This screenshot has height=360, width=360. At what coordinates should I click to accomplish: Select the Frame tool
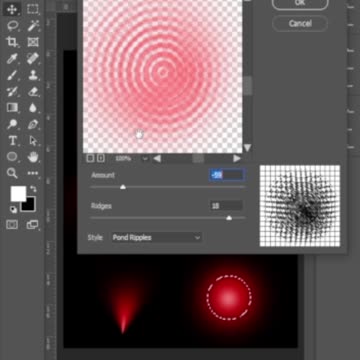[33, 42]
